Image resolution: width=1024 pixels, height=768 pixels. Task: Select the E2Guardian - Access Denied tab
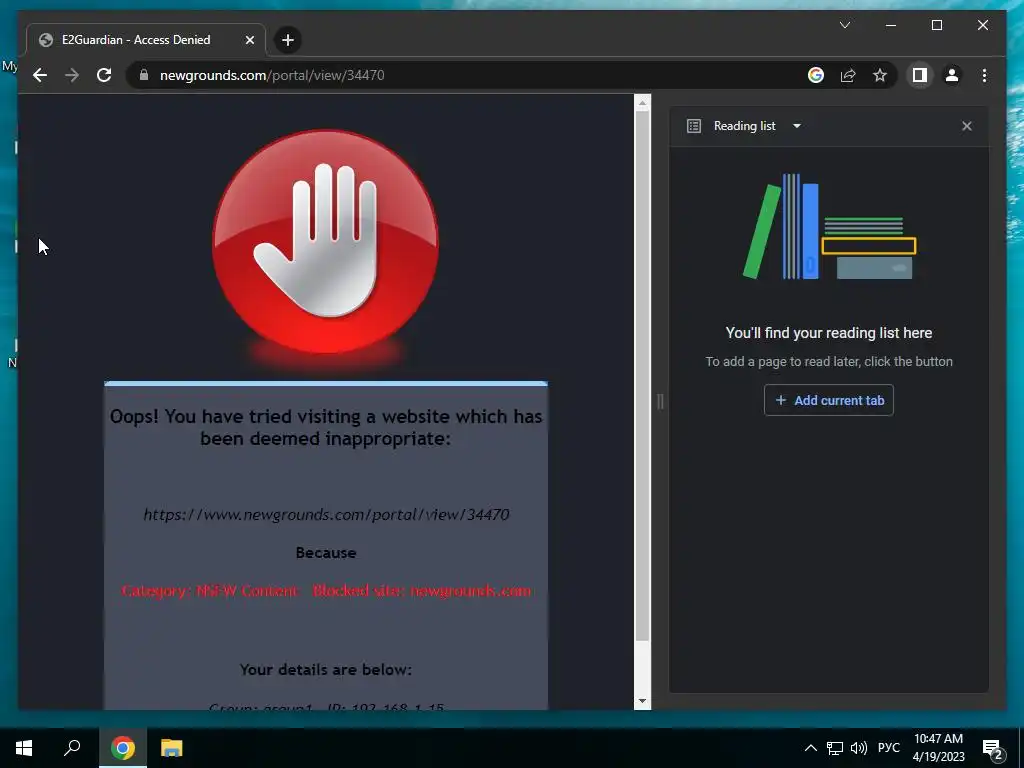tap(146, 40)
